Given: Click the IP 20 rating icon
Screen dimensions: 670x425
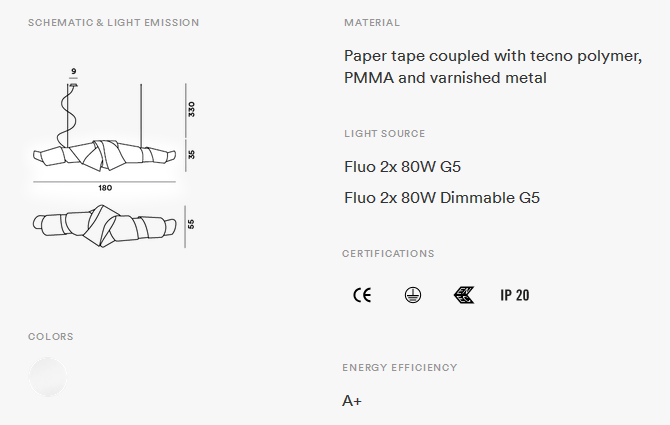Looking at the screenshot, I should (515, 295).
